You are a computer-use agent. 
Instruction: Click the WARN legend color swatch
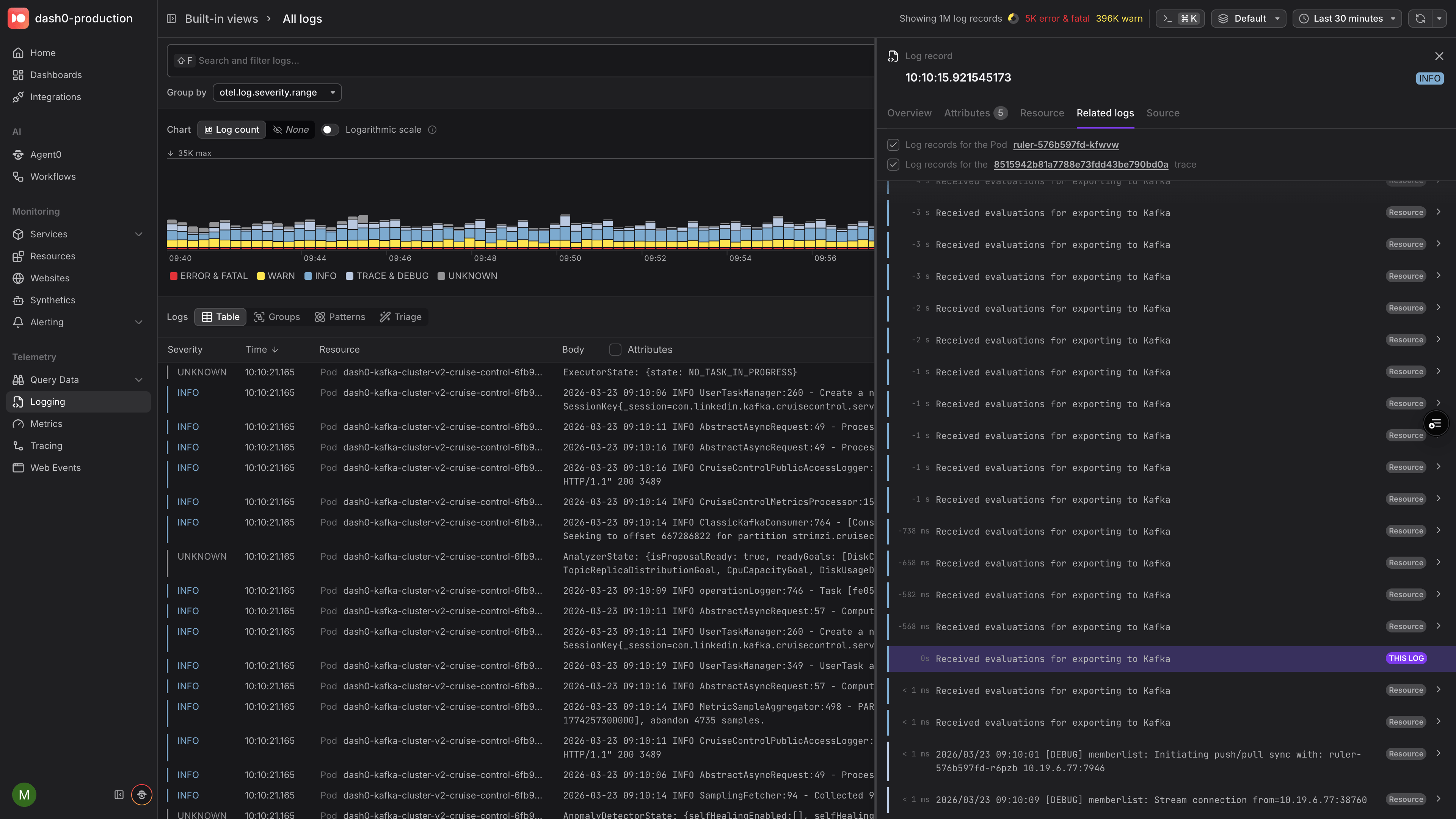pyautogui.click(x=260, y=276)
